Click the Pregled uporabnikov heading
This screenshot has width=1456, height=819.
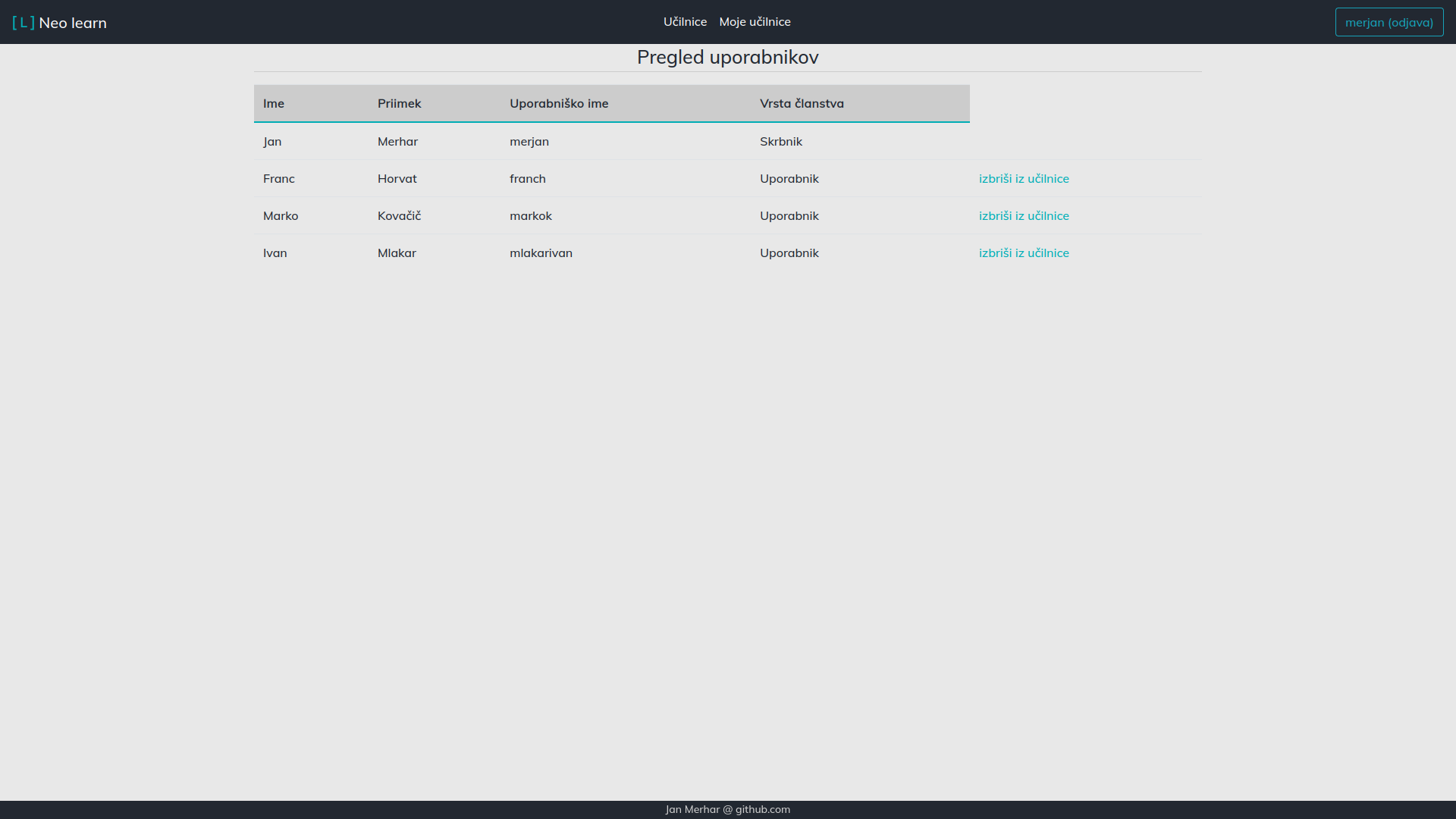(727, 58)
